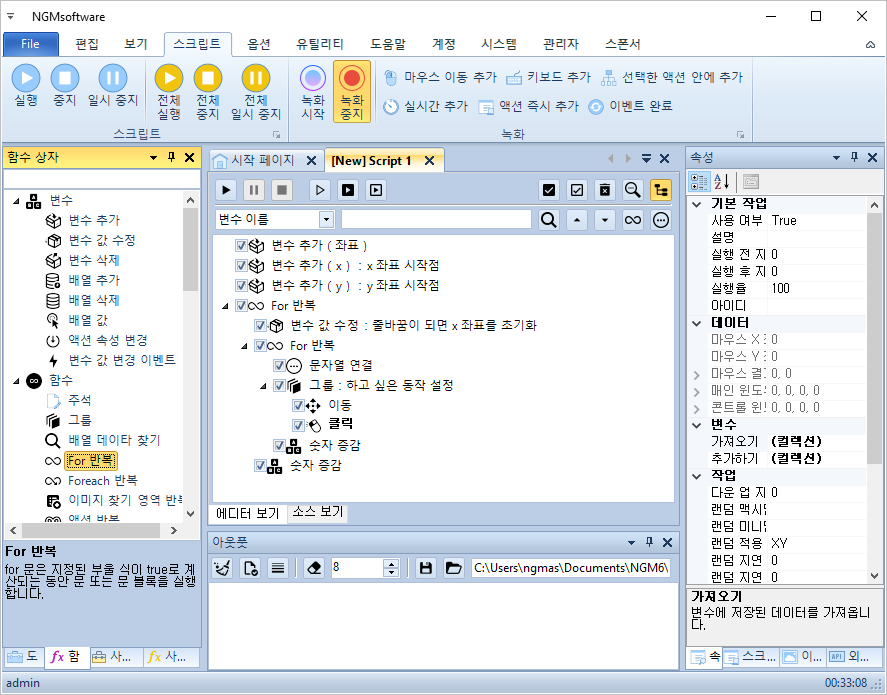
Task: Collapse the outer For 반복 node
Action: 225,306
